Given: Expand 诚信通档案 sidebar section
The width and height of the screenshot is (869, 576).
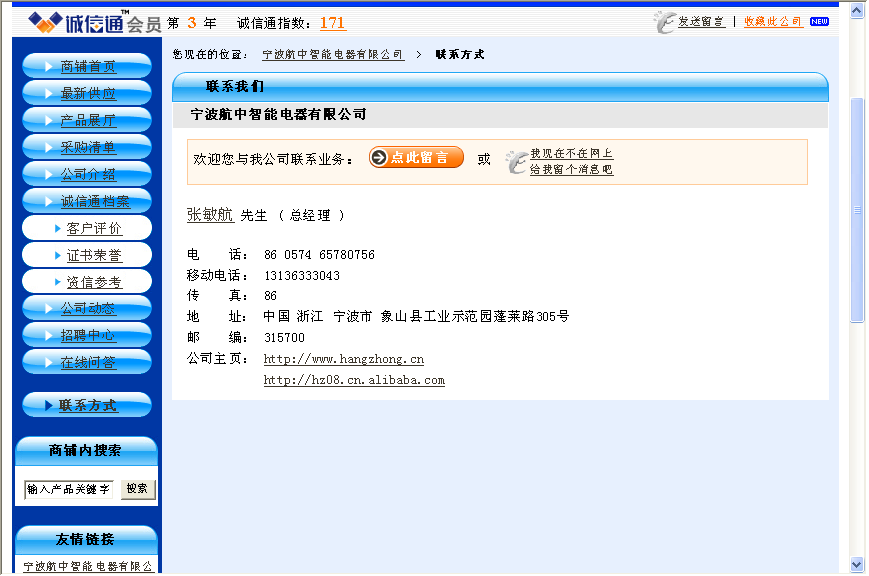Looking at the screenshot, I should pyautogui.click(x=87, y=202).
